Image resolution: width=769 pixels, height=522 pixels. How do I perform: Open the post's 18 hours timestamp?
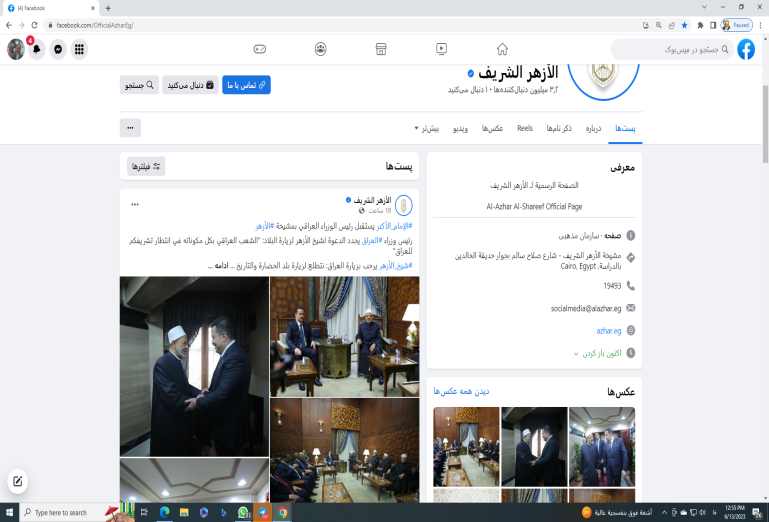coord(380,210)
